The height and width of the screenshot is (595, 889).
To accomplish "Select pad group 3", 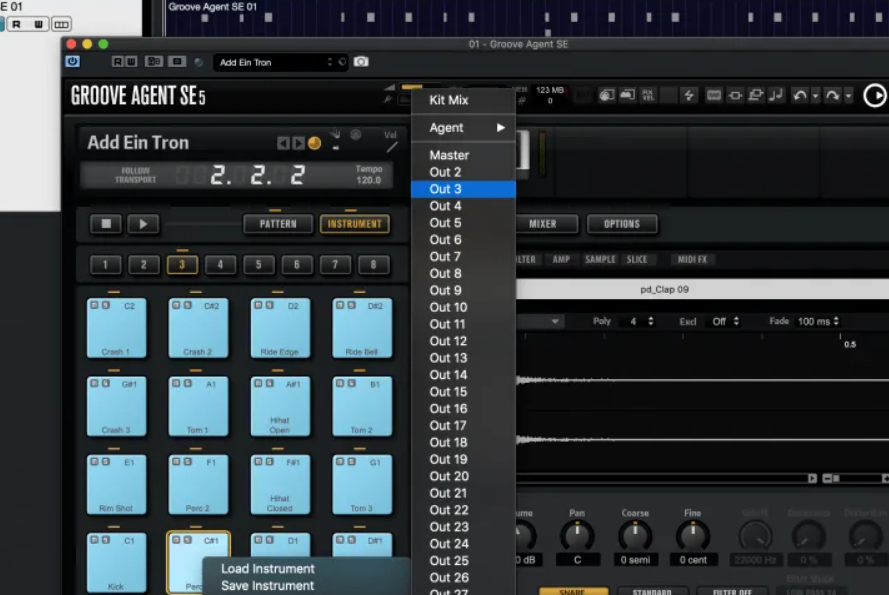I will tap(182, 264).
